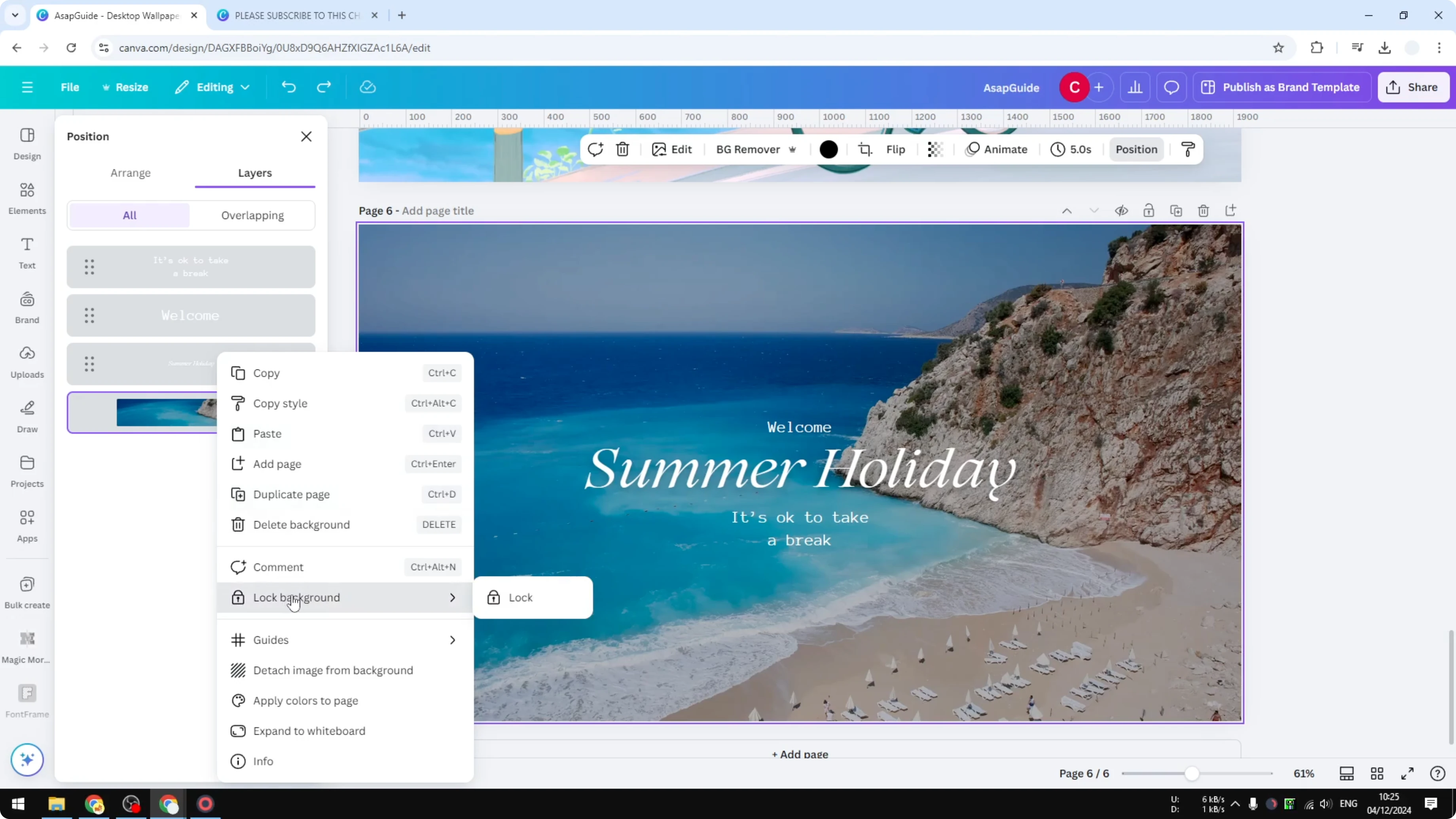Open the Uploads panel
1456x819 pixels.
[27, 362]
